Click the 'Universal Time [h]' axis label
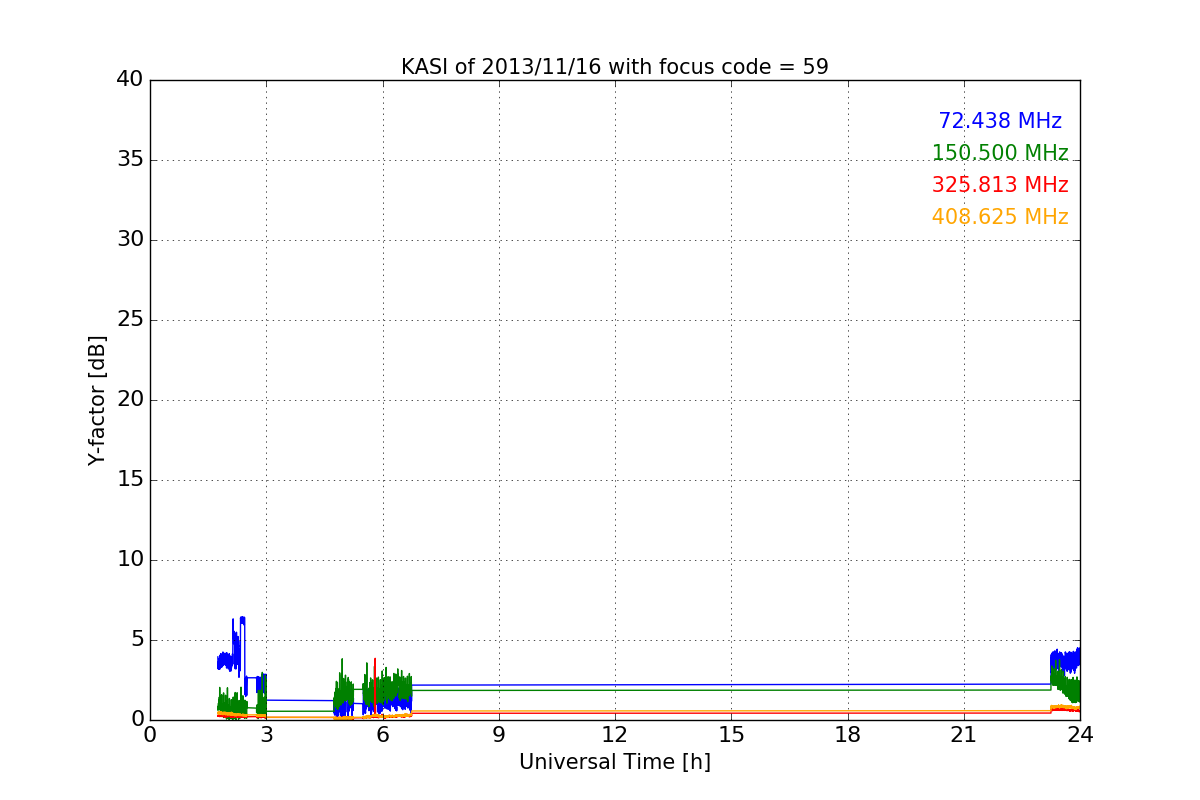This screenshot has height=800, width=1200. tap(614, 762)
